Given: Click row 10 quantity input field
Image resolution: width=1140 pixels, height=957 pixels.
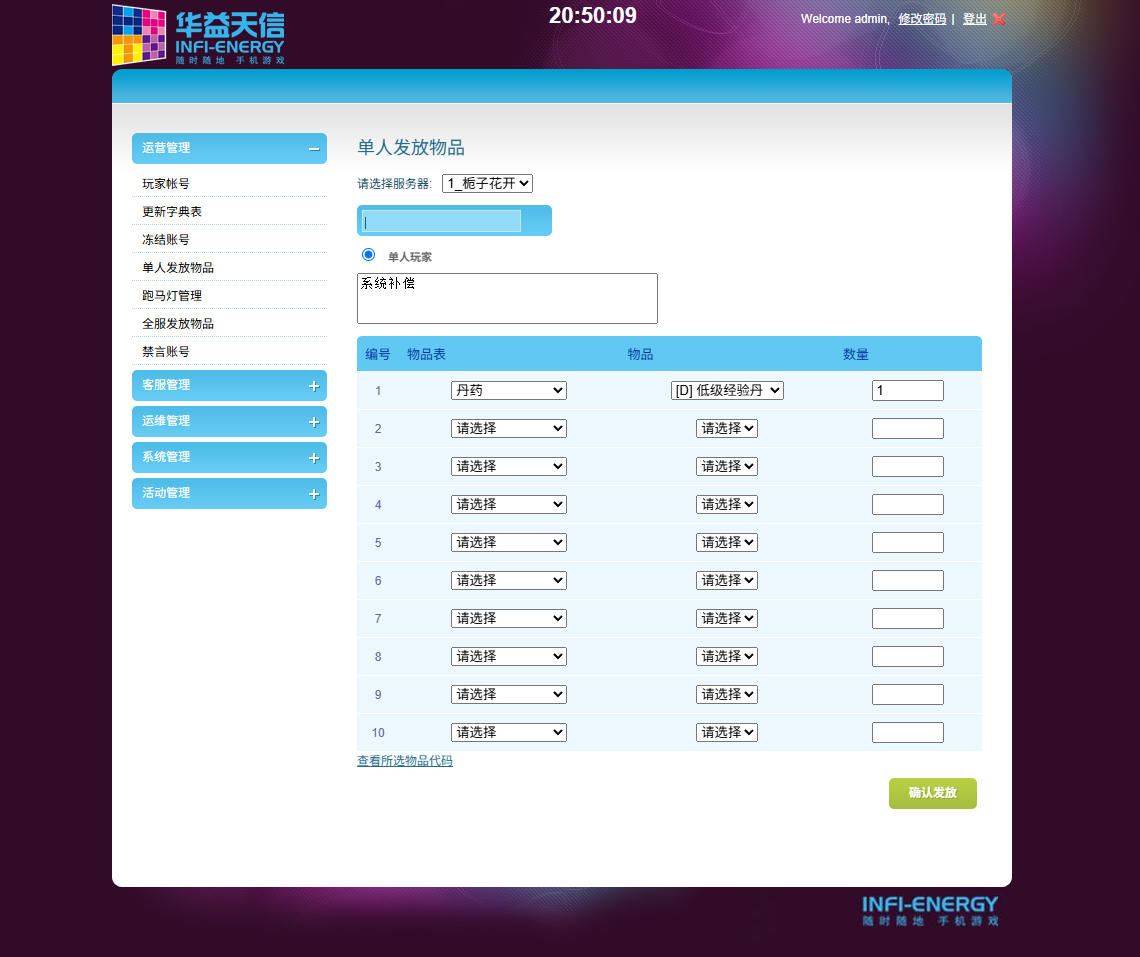Looking at the screenshot, I should point(907,732).
